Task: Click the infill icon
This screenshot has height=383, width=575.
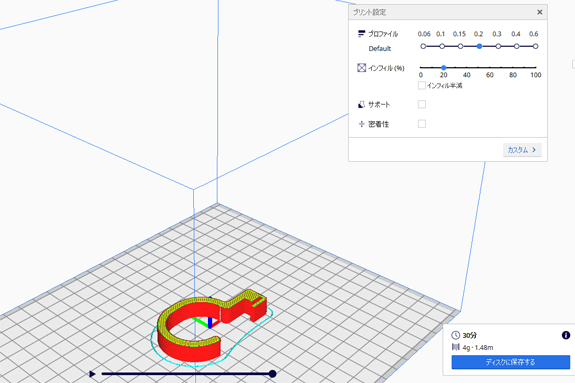Action: pyautogui.click(x=362, y=68)
